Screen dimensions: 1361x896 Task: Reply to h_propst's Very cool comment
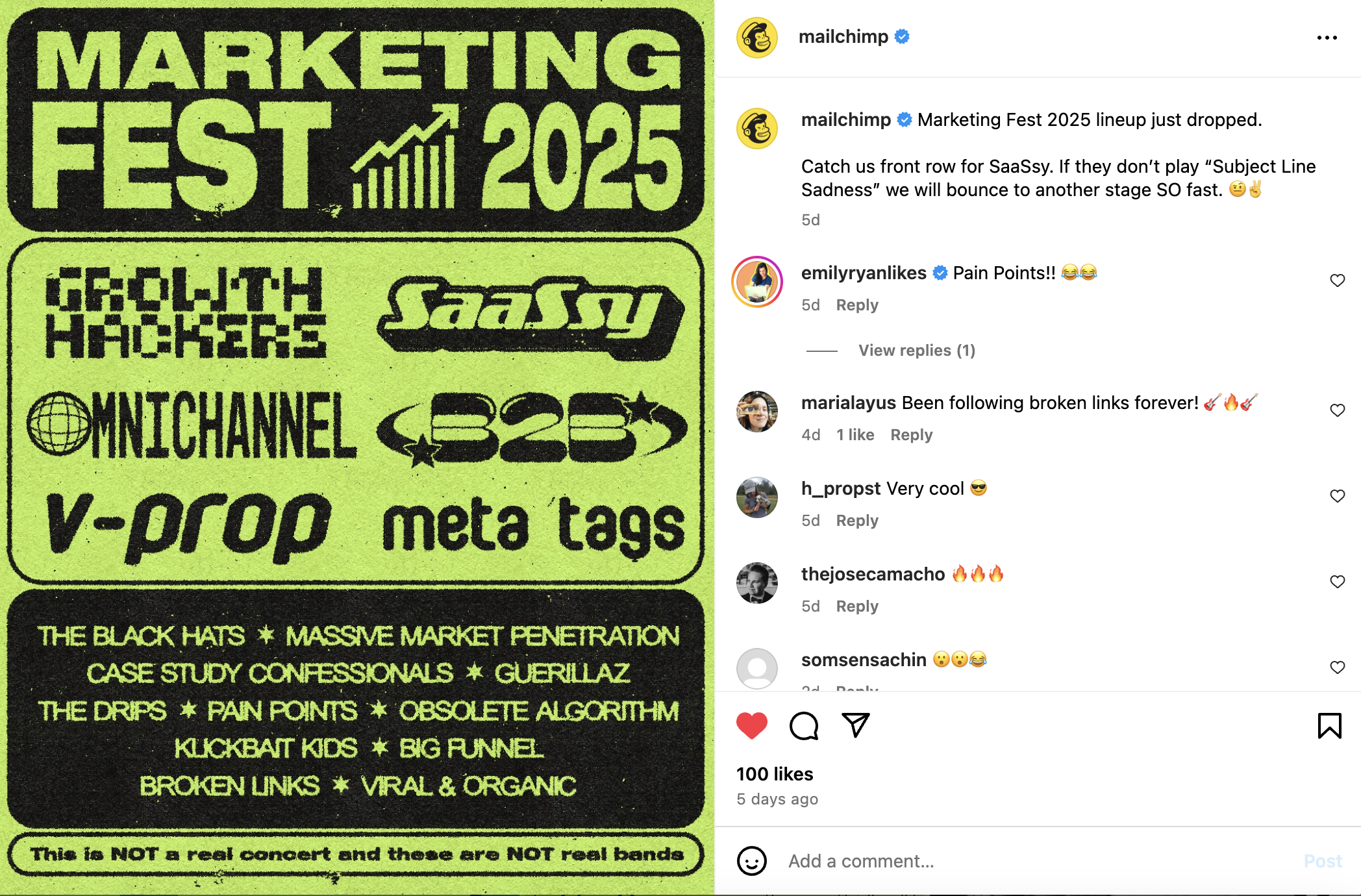click(857, 521)
